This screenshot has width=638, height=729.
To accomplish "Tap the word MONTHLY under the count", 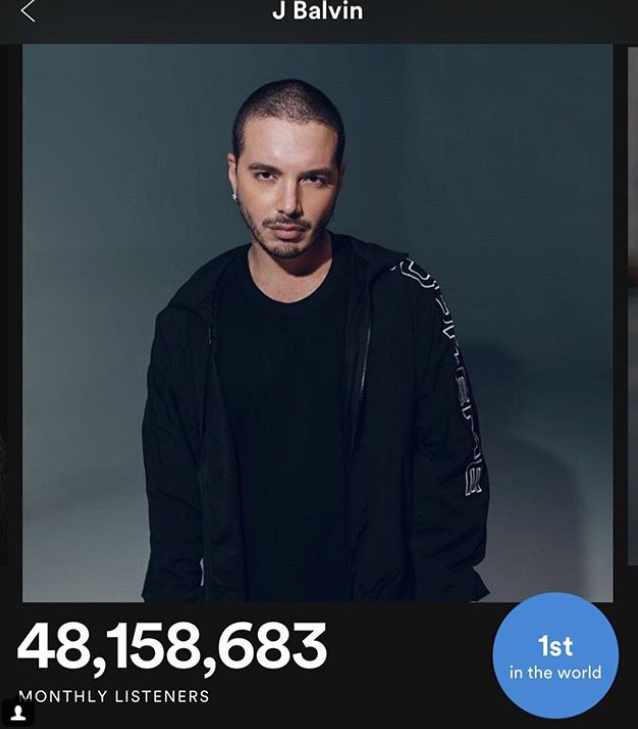I will pyautogui.click(x=63, y=696).
